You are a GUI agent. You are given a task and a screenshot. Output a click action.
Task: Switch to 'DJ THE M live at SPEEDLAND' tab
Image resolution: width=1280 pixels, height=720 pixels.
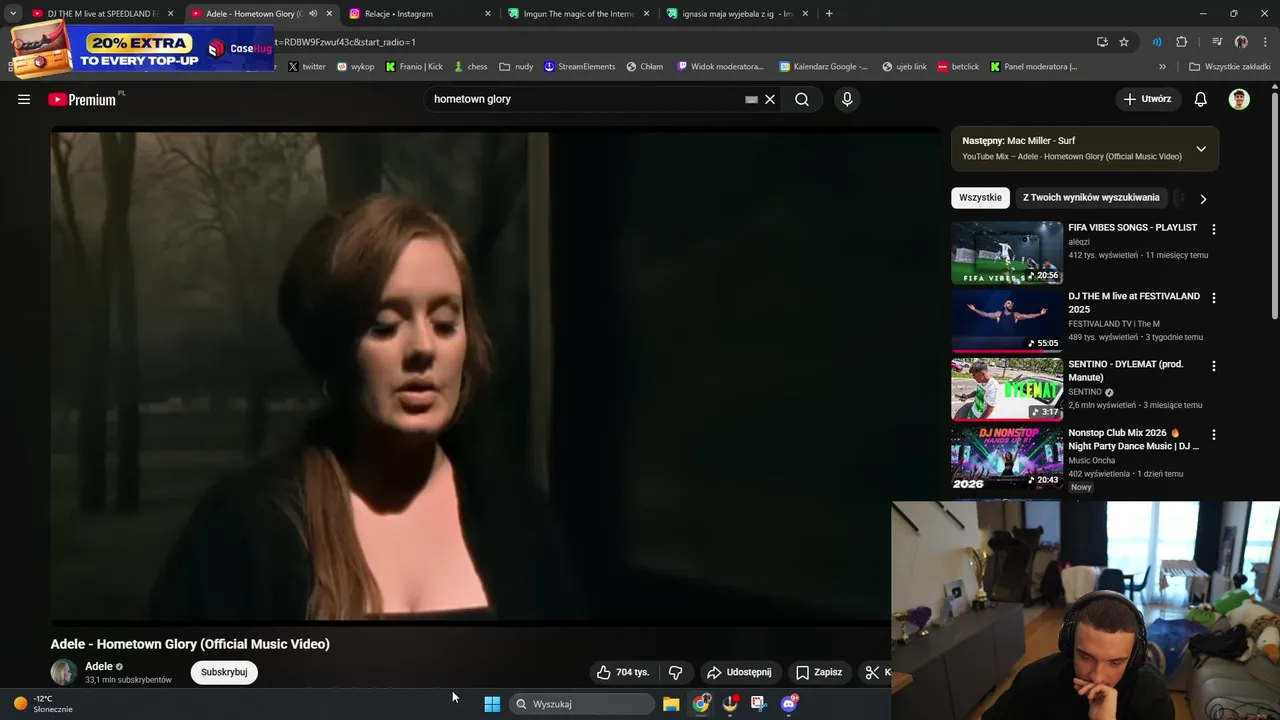pos(102,14)
